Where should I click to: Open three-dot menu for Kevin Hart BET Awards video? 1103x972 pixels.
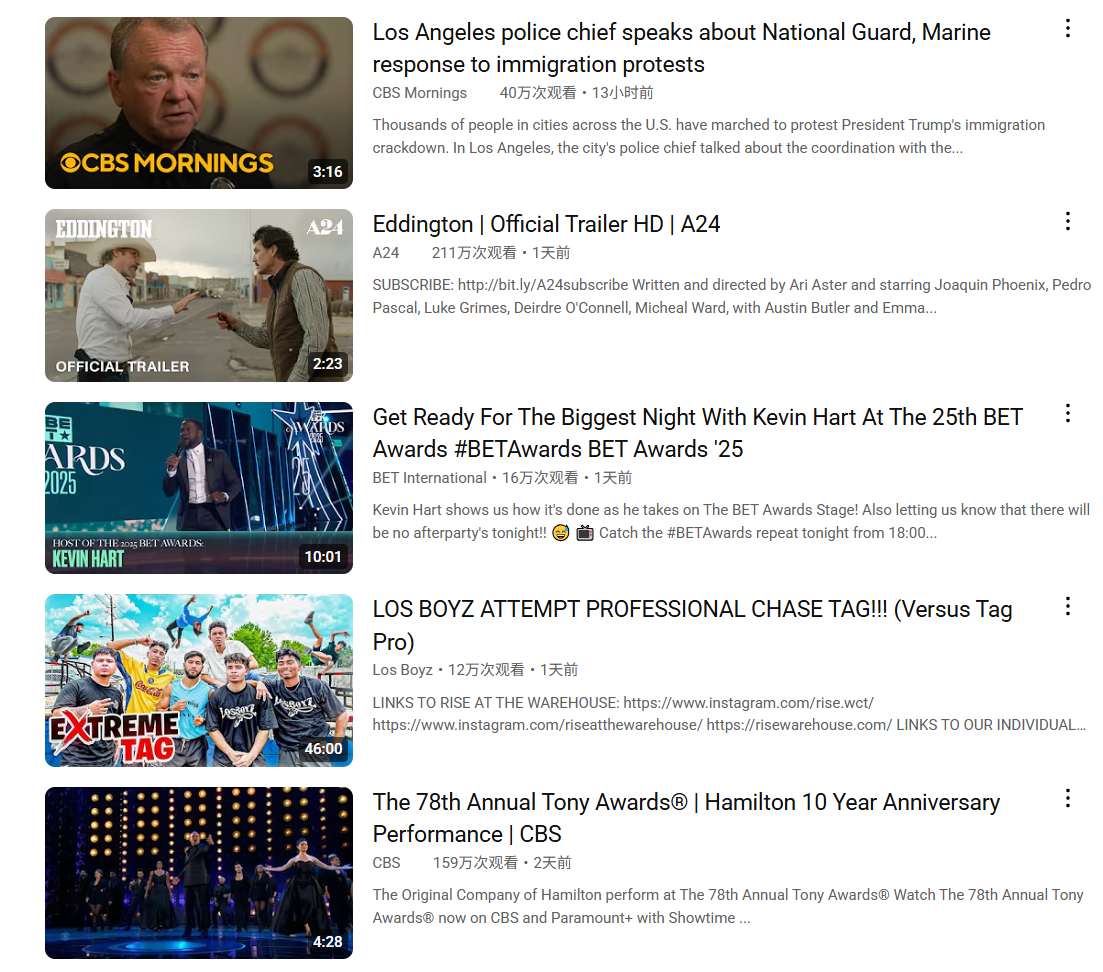[1067, 414]
